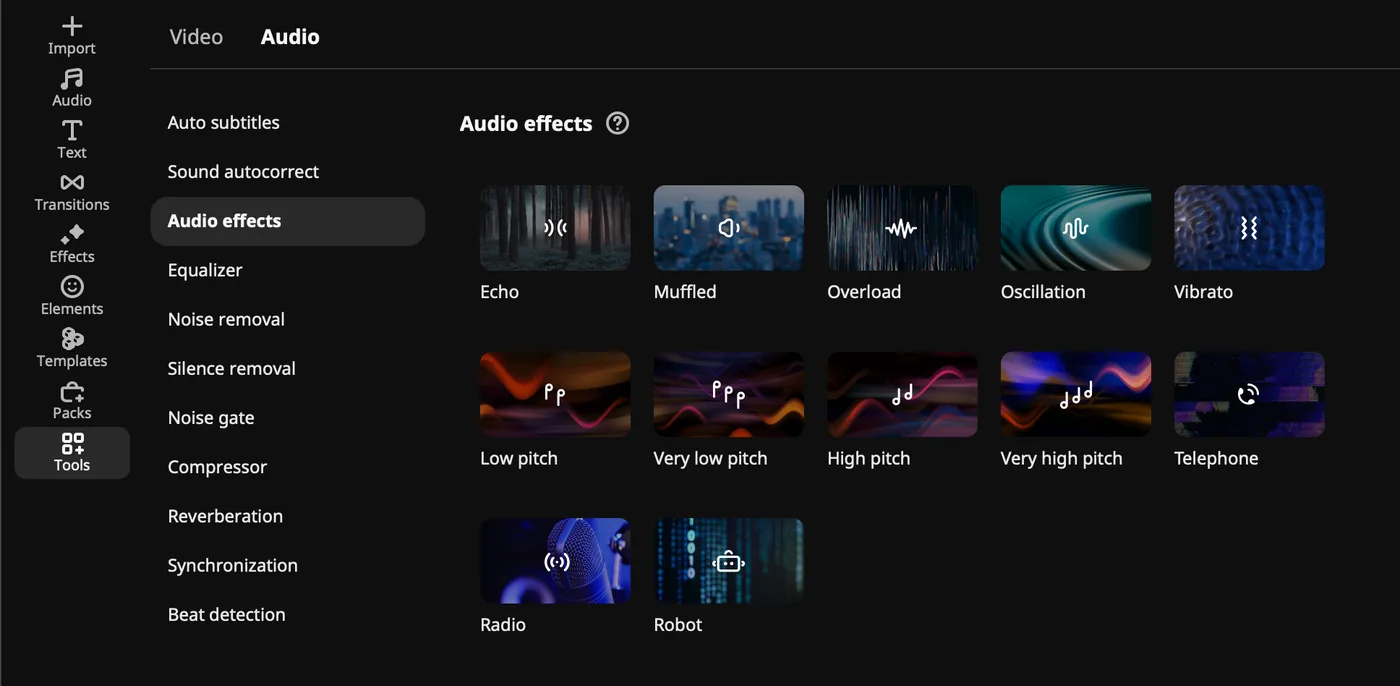Viewport: 1400px width, 686px height.
Task: Apply the Radio effect thumbnail
Action: coord(555,561)
